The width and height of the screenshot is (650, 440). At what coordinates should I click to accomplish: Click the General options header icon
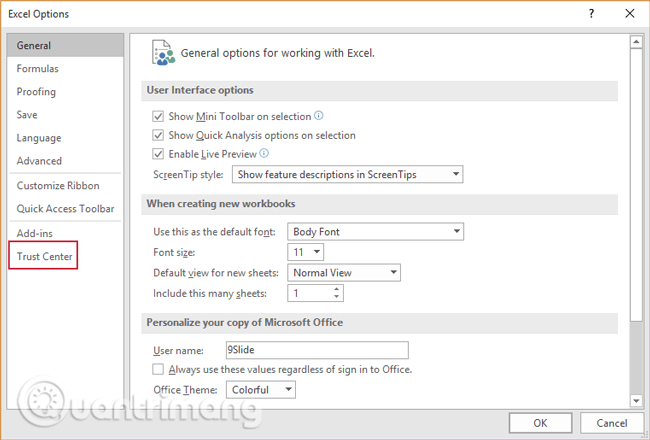point(163,52)
